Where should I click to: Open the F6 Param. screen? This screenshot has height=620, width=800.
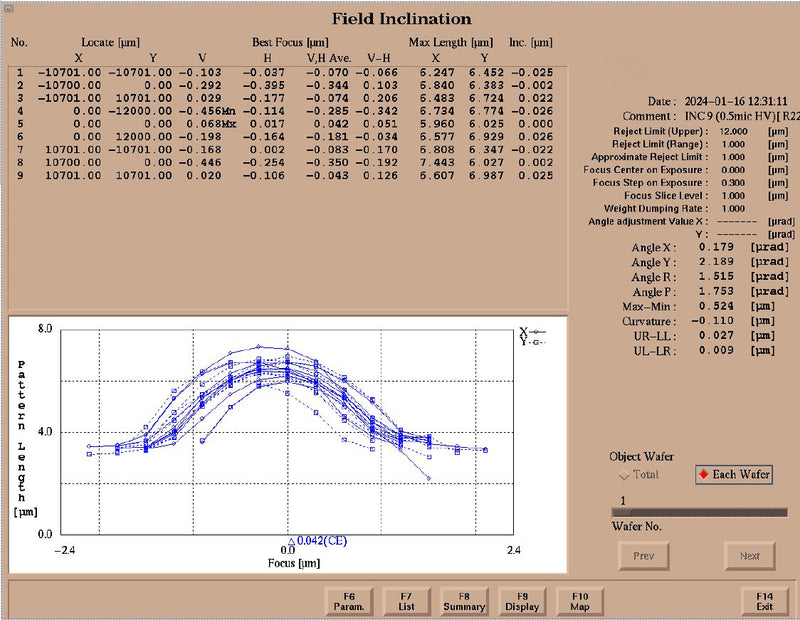tap(349, 600)
